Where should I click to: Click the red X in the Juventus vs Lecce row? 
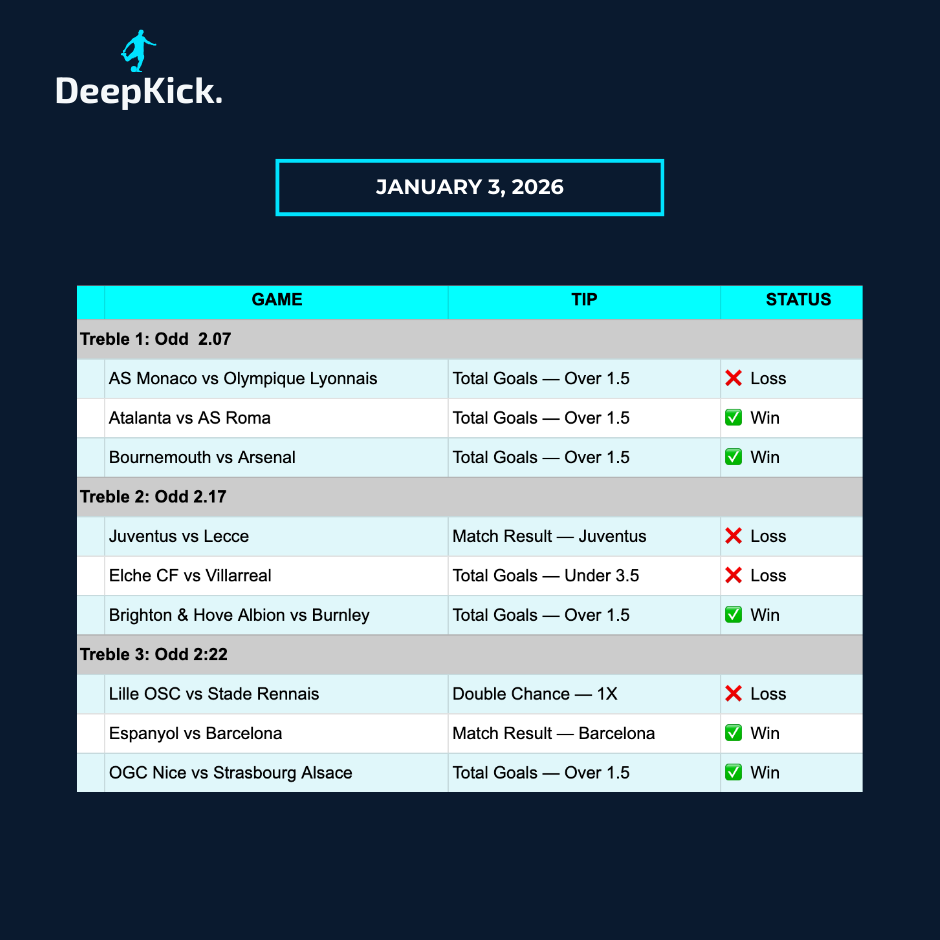point(733,536)
